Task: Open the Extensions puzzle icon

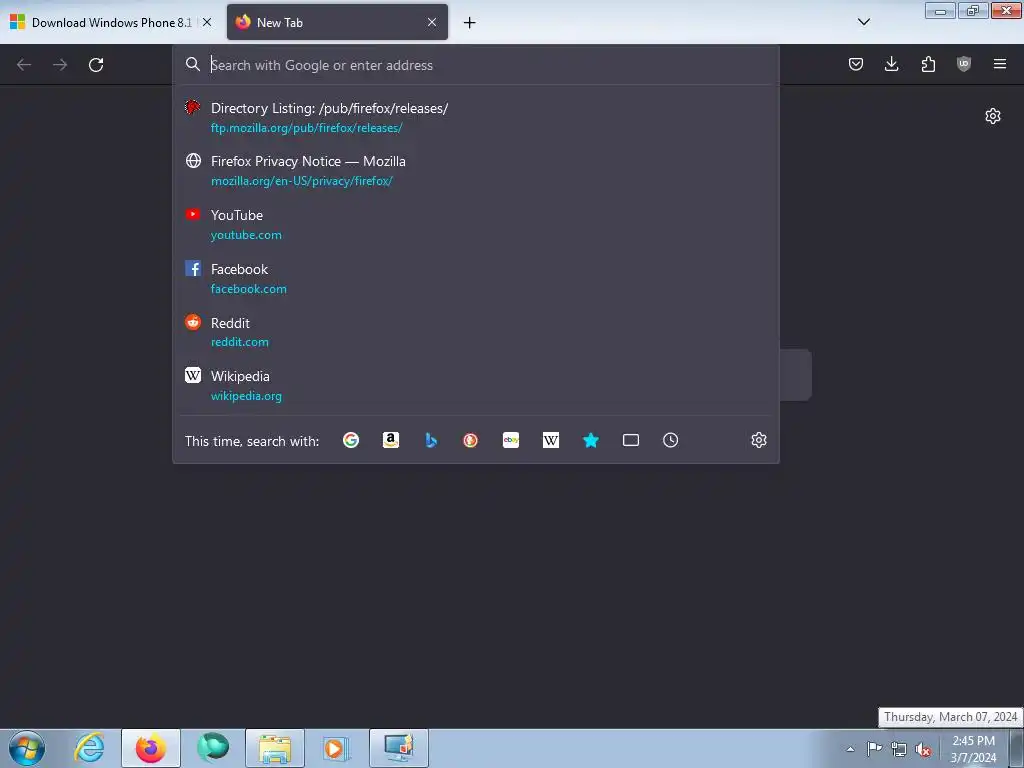Action: coord(928,64)
